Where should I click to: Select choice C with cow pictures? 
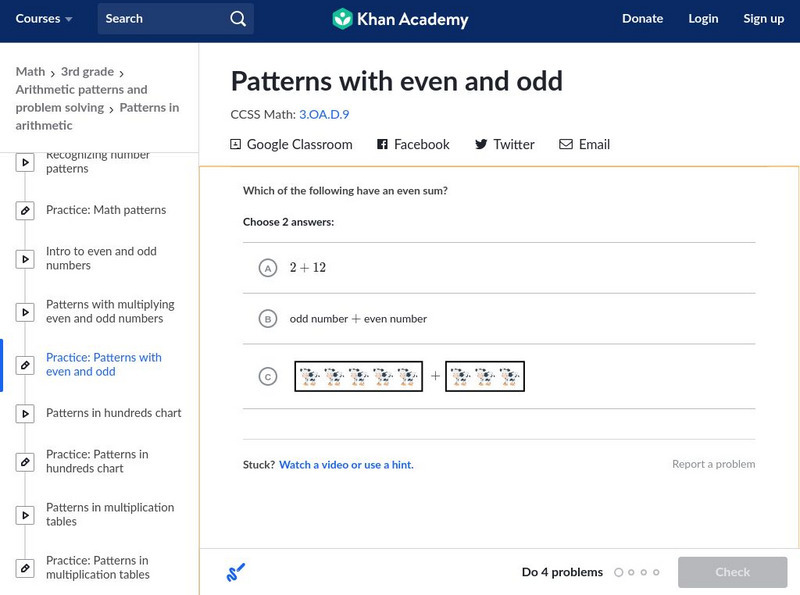click(x=267, y=377)
